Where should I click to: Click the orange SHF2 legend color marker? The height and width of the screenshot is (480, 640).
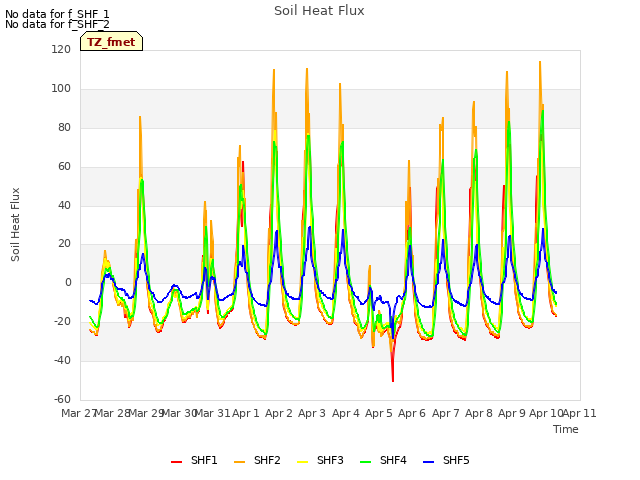click(240, 462)
